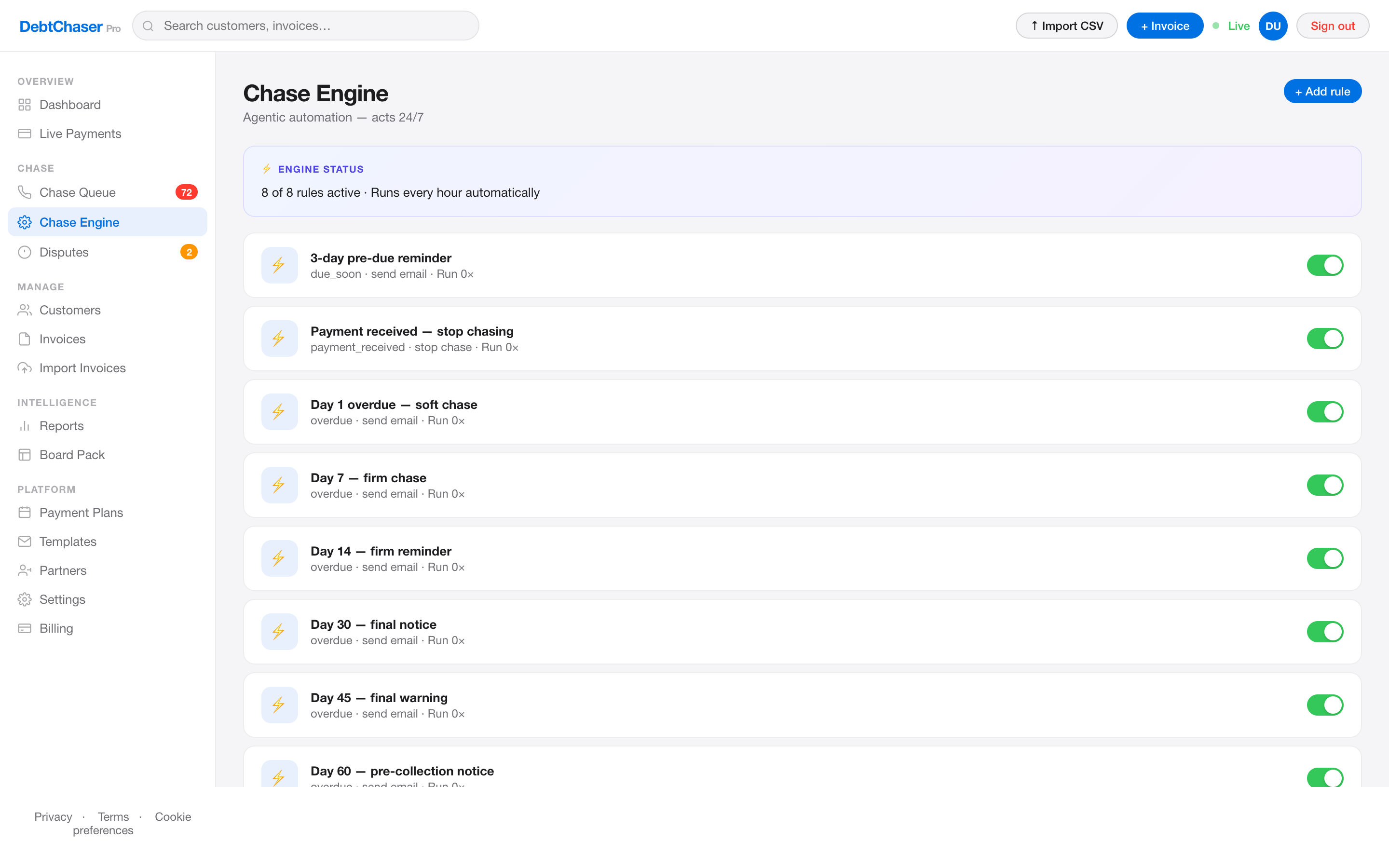This screenshot has width=1389, height=868.
Task: Click the red 72 badge on Chase Queue
Action: pos(187,192)
